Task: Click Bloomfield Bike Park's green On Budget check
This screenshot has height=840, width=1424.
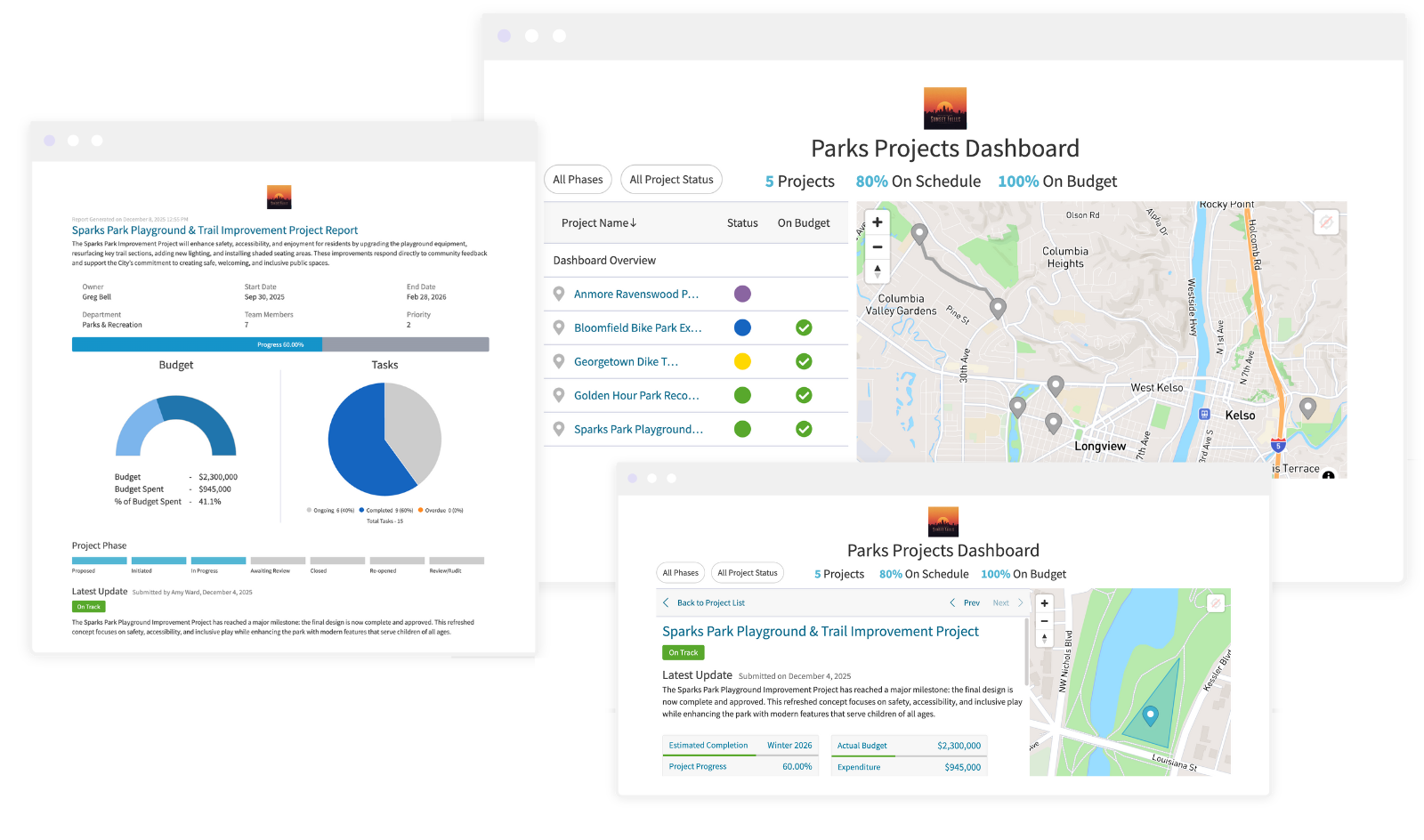Action: coord(804,327)
